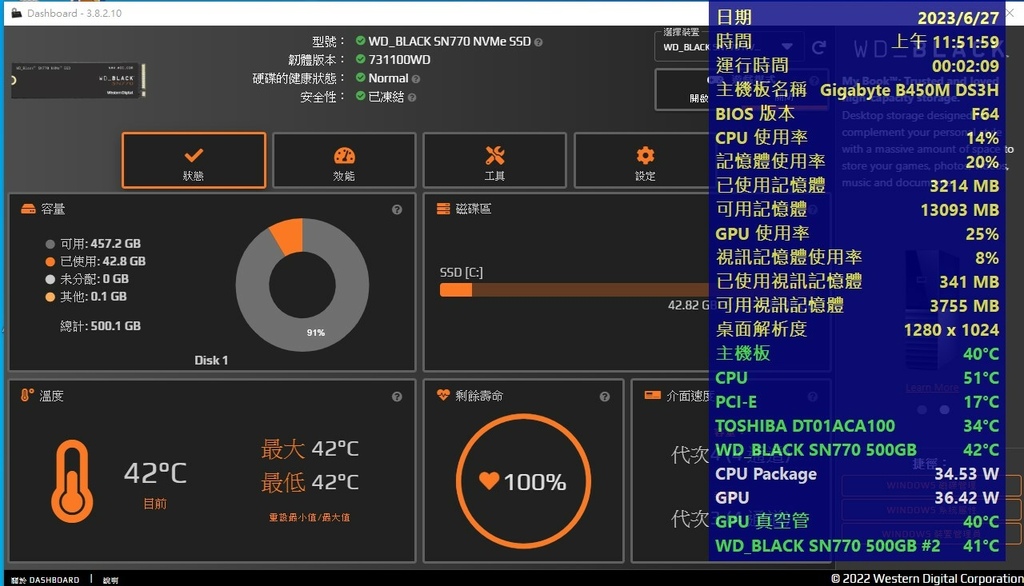Close the Dashboard window
This screenshot has width=1024, height=586.
coord(1010,13)
